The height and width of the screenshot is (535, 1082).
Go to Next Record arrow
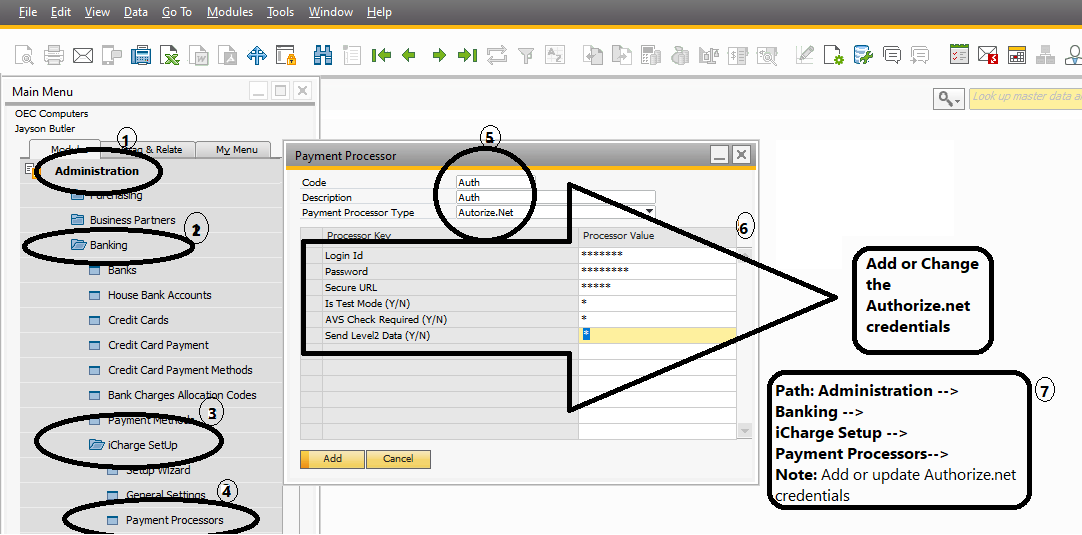[x=439, y=55]
